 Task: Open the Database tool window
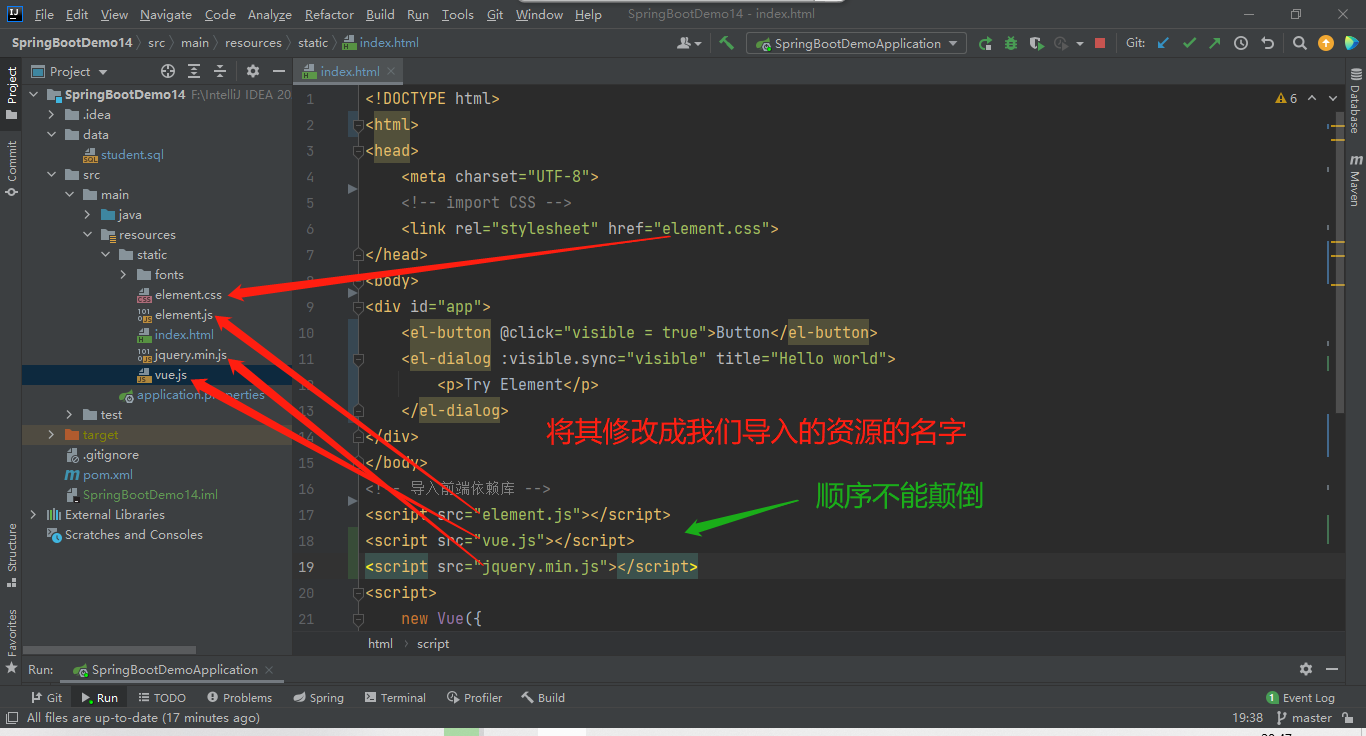(1355, 100)
